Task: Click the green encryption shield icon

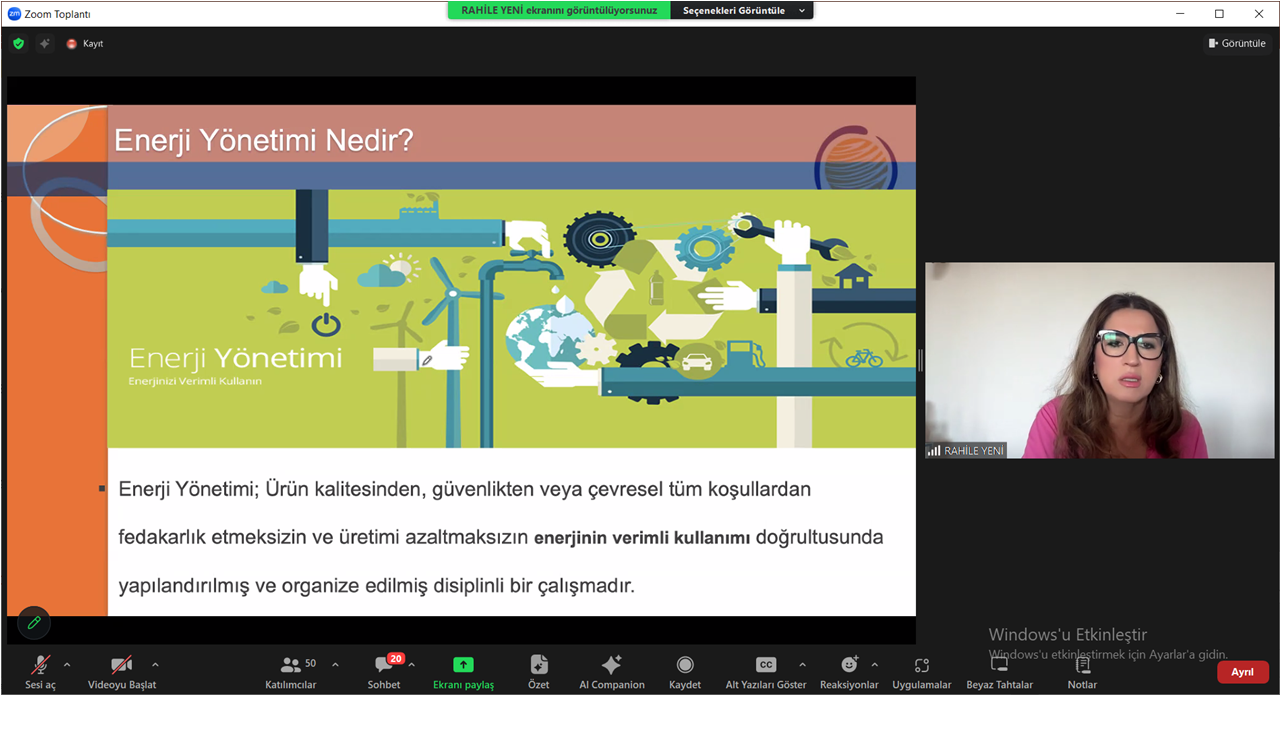Action: coord(18,43)
